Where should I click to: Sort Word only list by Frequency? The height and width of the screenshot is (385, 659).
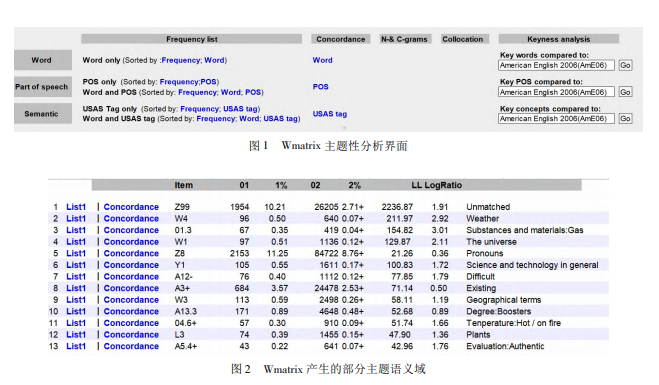tap(181, 60)
